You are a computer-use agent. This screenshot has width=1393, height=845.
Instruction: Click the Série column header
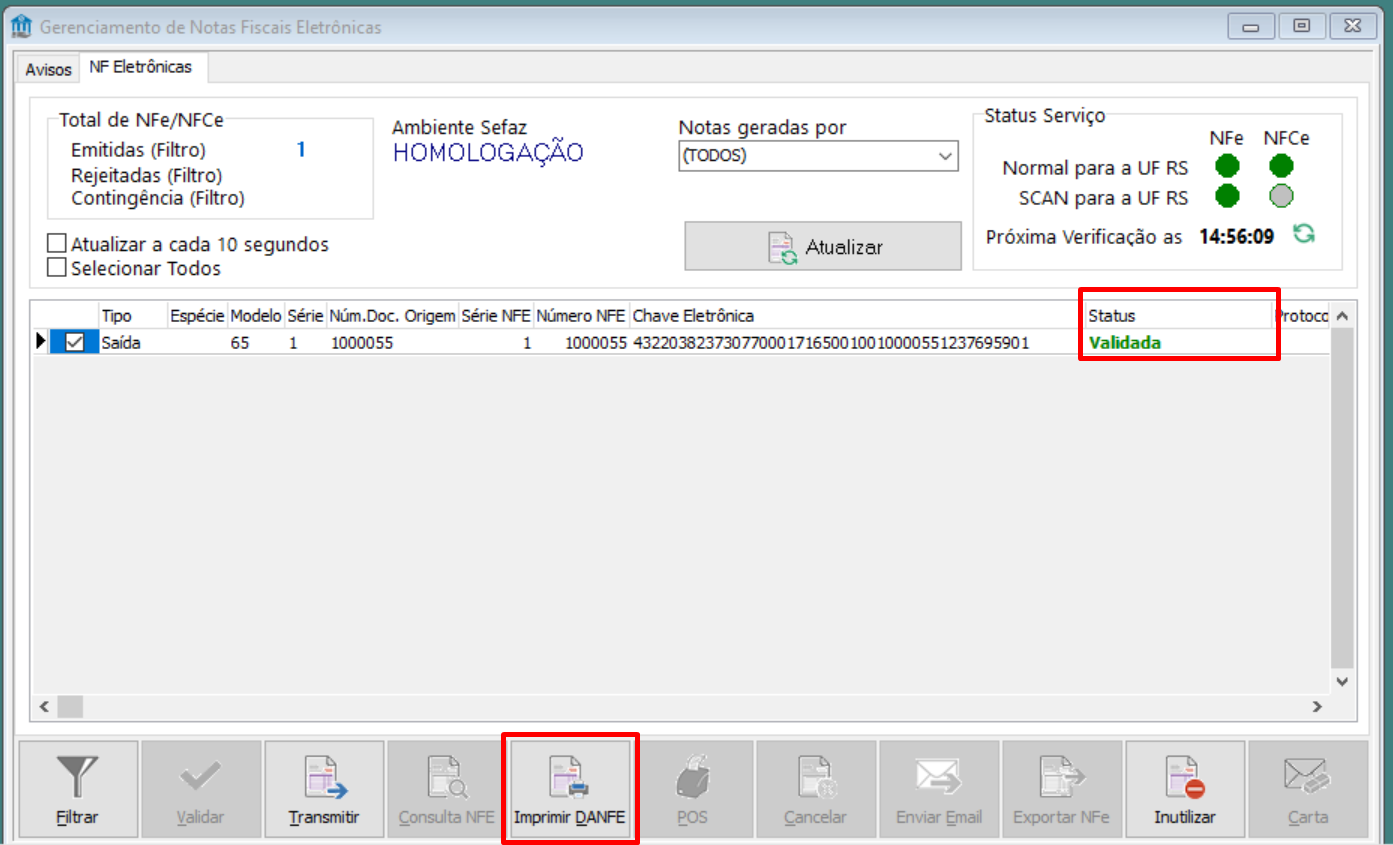(x=306, y=316)
